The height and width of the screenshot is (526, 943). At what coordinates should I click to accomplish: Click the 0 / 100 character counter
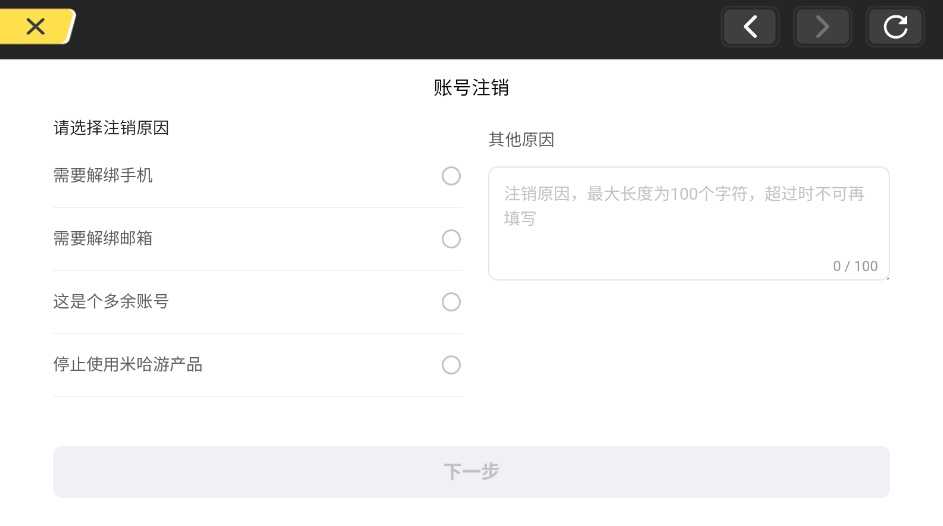(x=855, y=266)
